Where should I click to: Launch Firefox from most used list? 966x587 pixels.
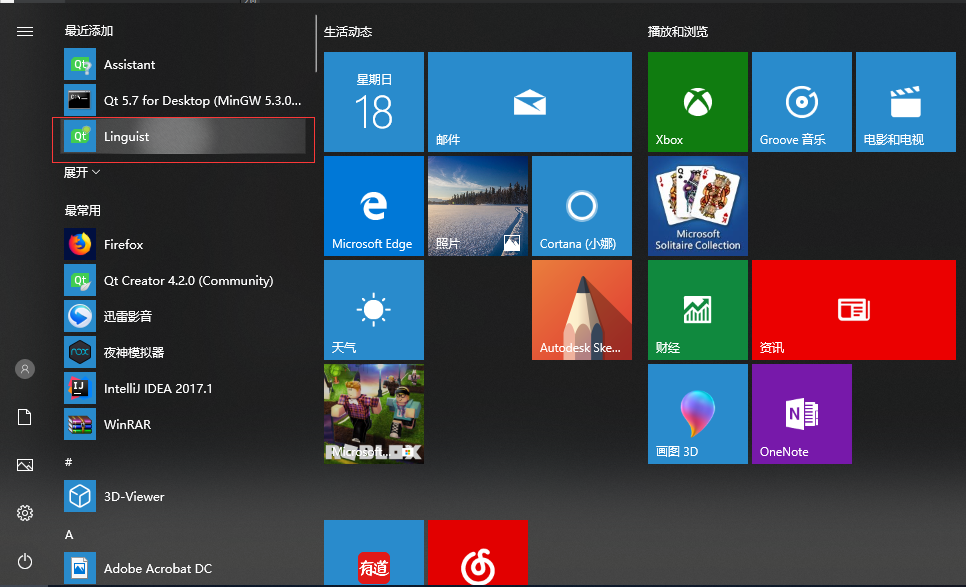pyautogui.click(x=124, y=244)
